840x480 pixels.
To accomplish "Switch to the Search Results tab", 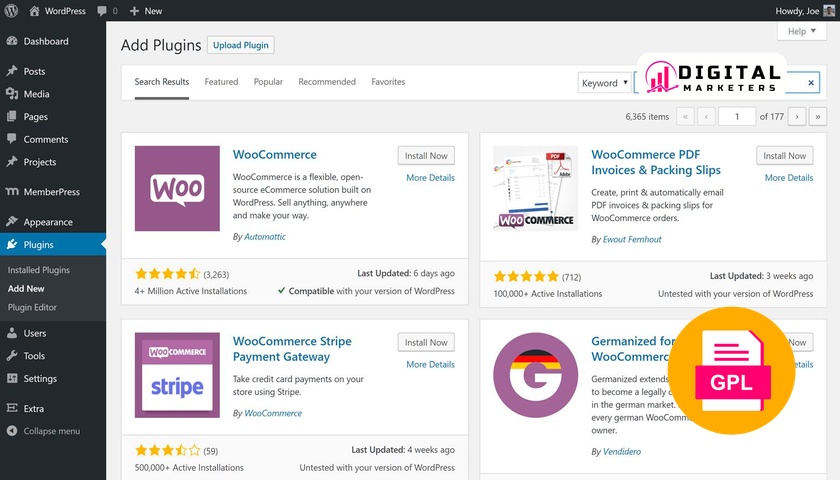I will [x=161, y=81].
